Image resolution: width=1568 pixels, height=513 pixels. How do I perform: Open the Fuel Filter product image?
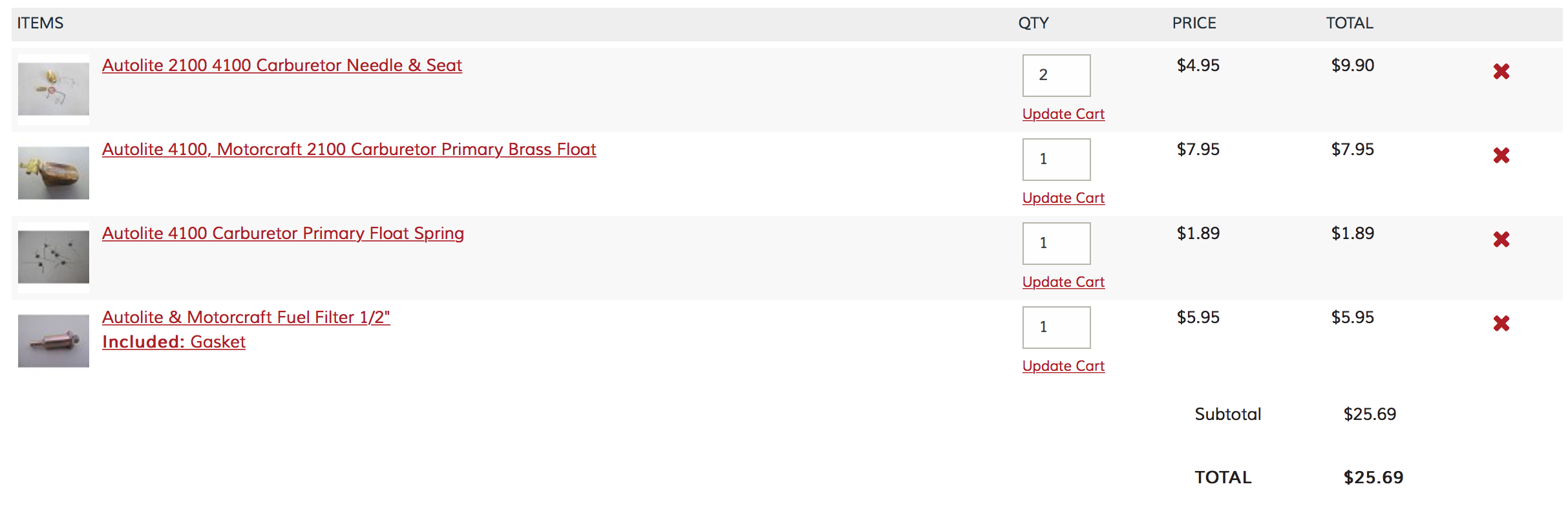click(54, 341)
